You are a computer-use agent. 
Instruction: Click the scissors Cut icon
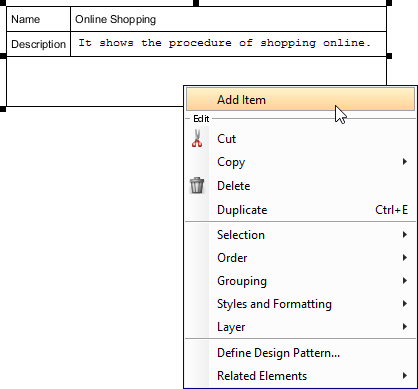(x=197, y=139)
